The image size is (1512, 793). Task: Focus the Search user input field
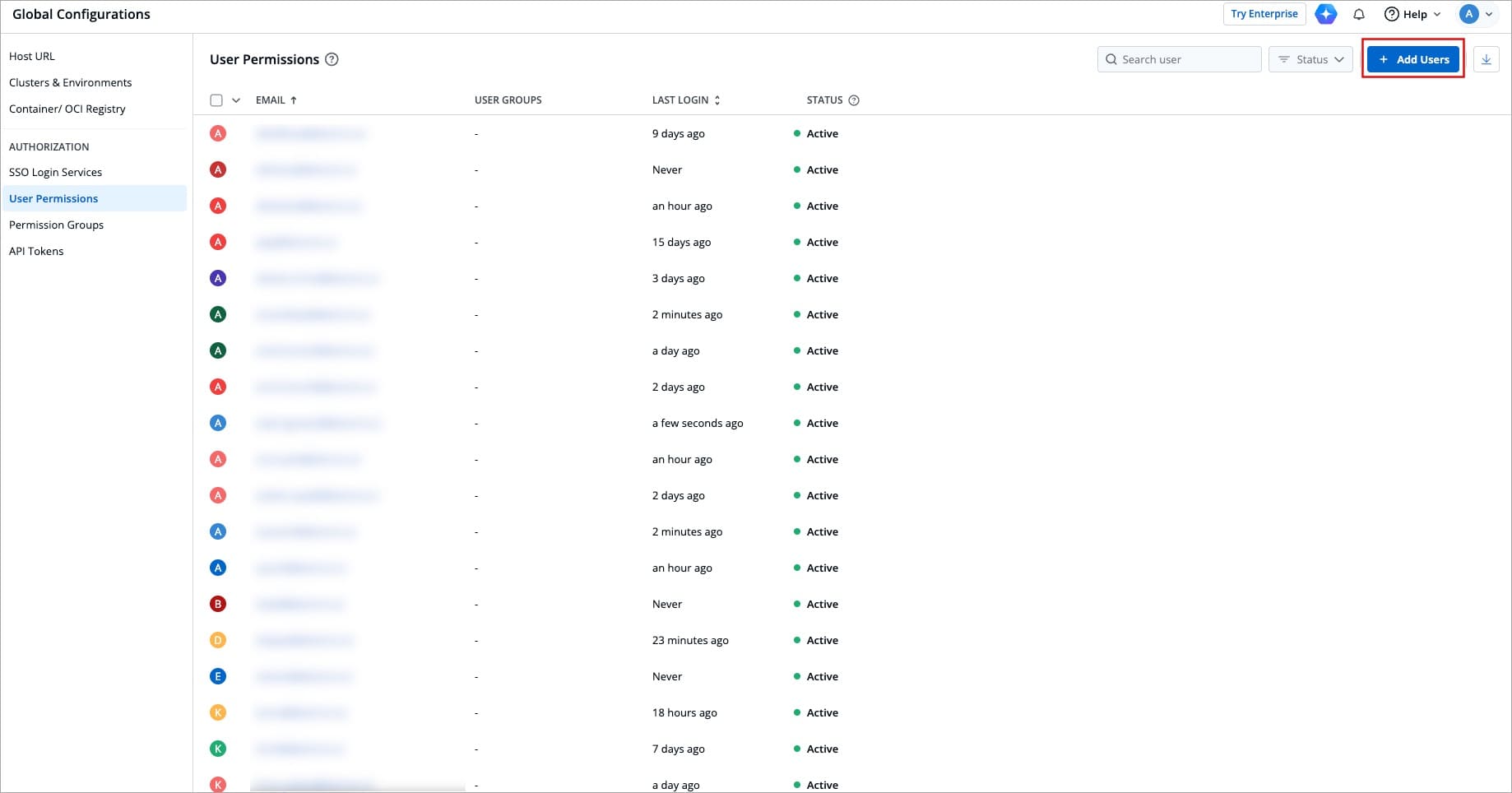pos(1186,59)
